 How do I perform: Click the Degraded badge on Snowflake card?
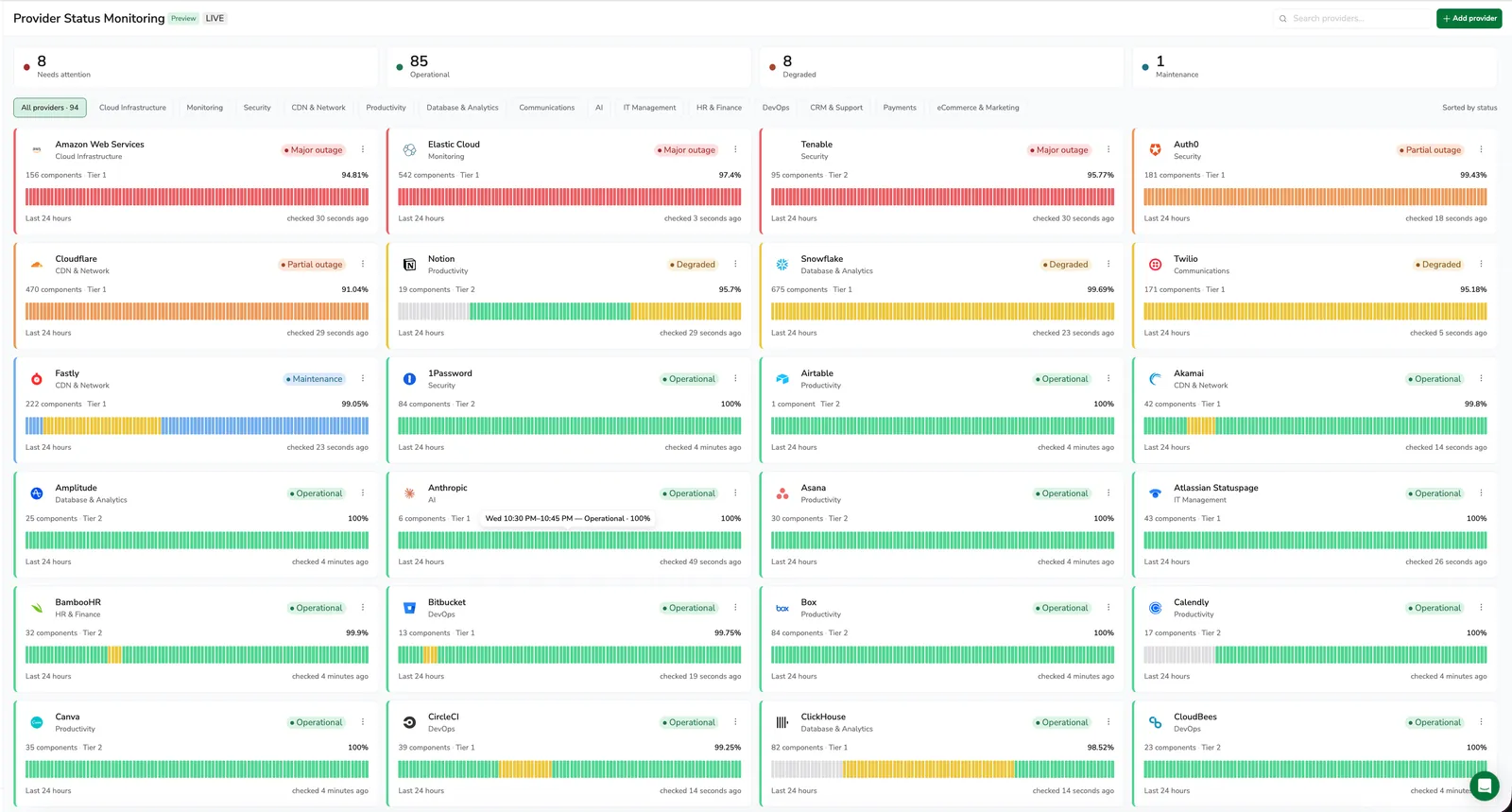(1066, 265)
